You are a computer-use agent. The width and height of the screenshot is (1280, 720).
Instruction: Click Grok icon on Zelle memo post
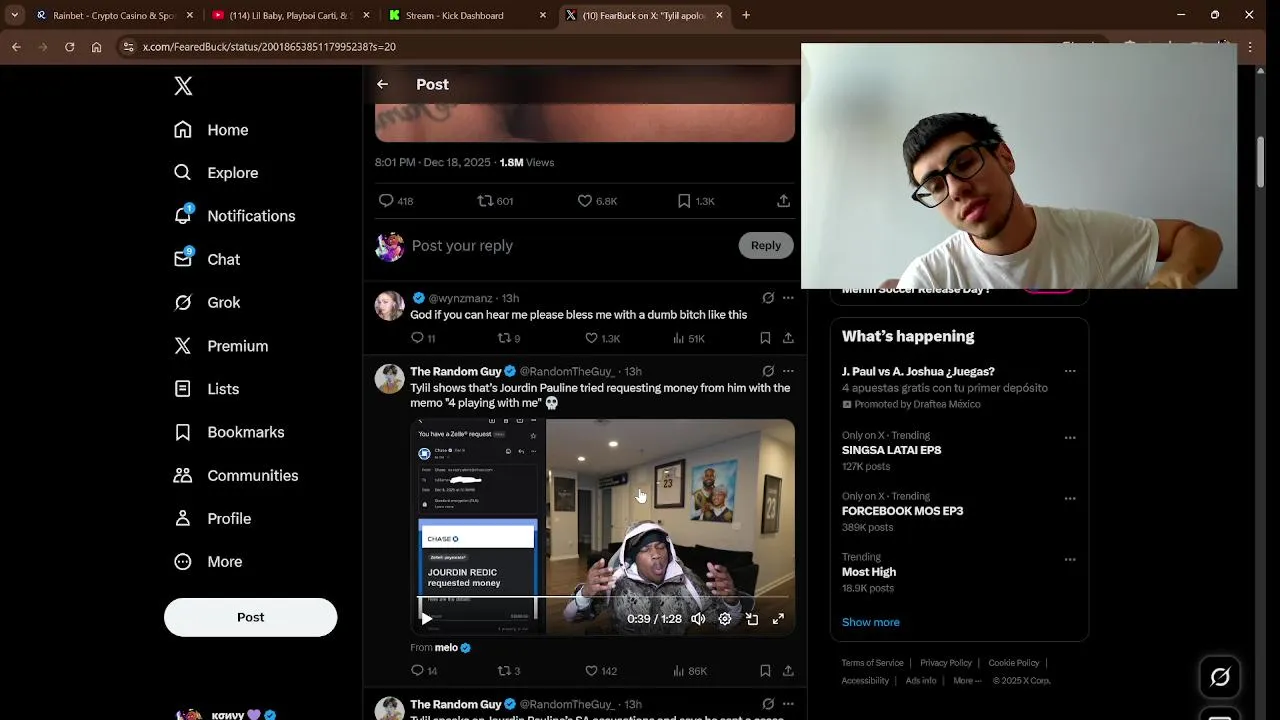tap(768, 371)
